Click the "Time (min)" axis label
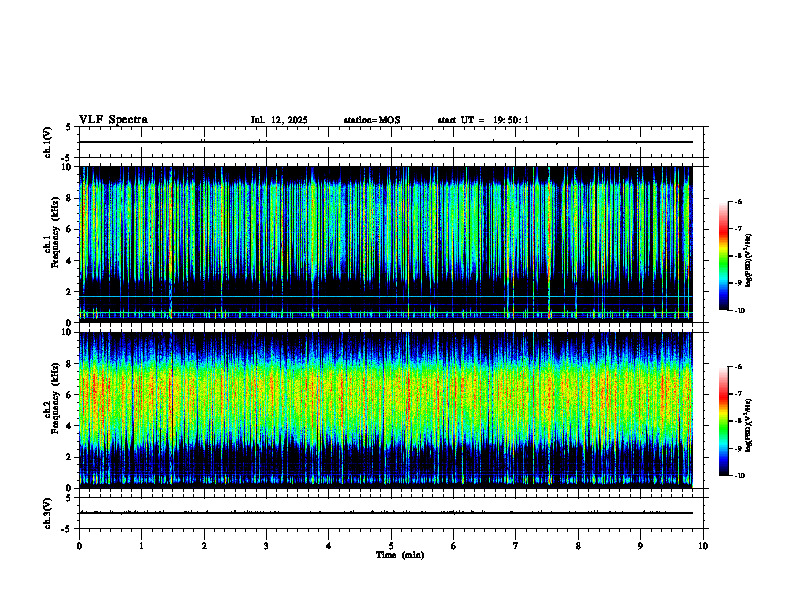The height and width of the screenshot is (612, 792). pos(400,555)
